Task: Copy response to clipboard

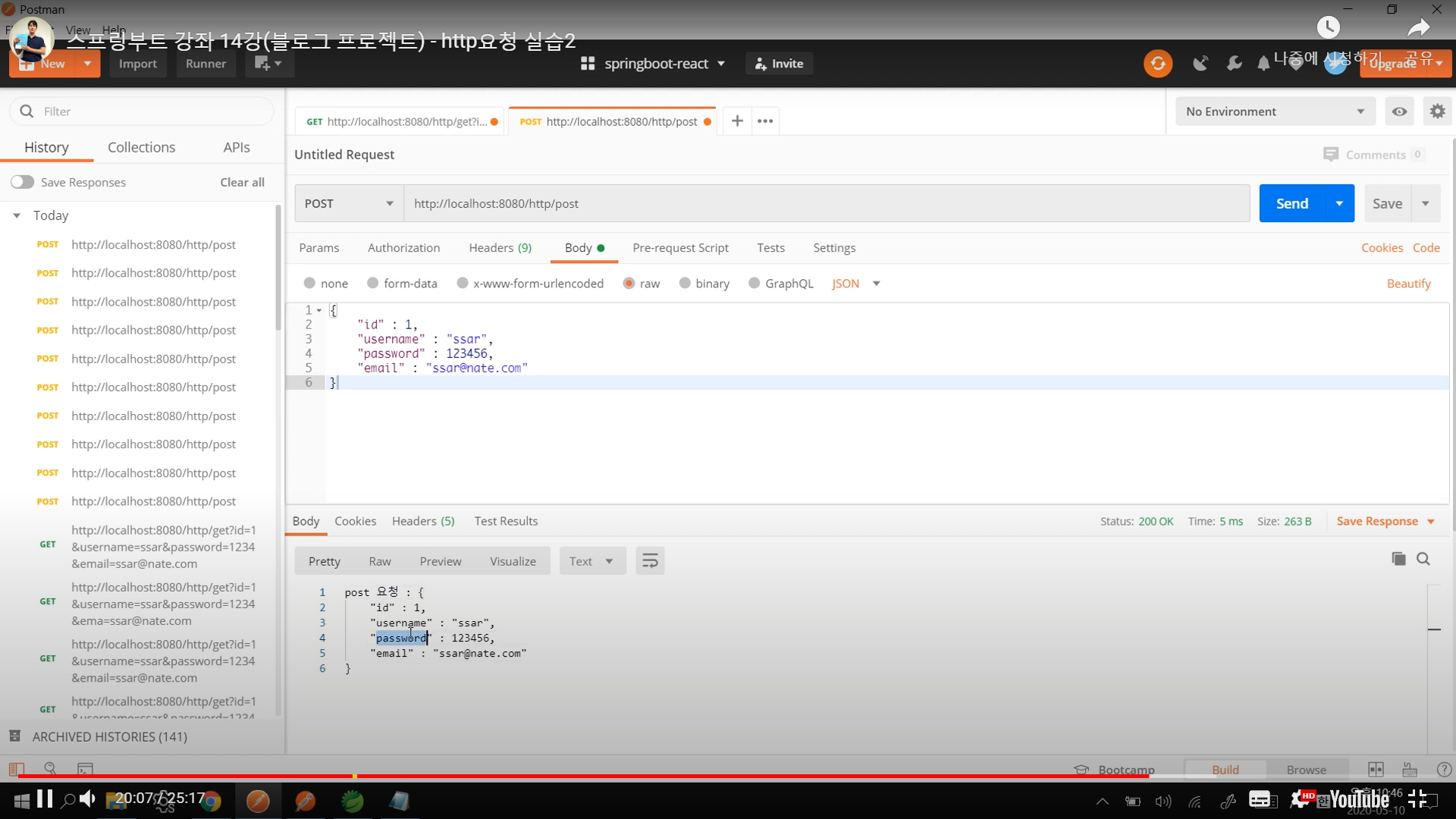Action: click(1398, 559)
